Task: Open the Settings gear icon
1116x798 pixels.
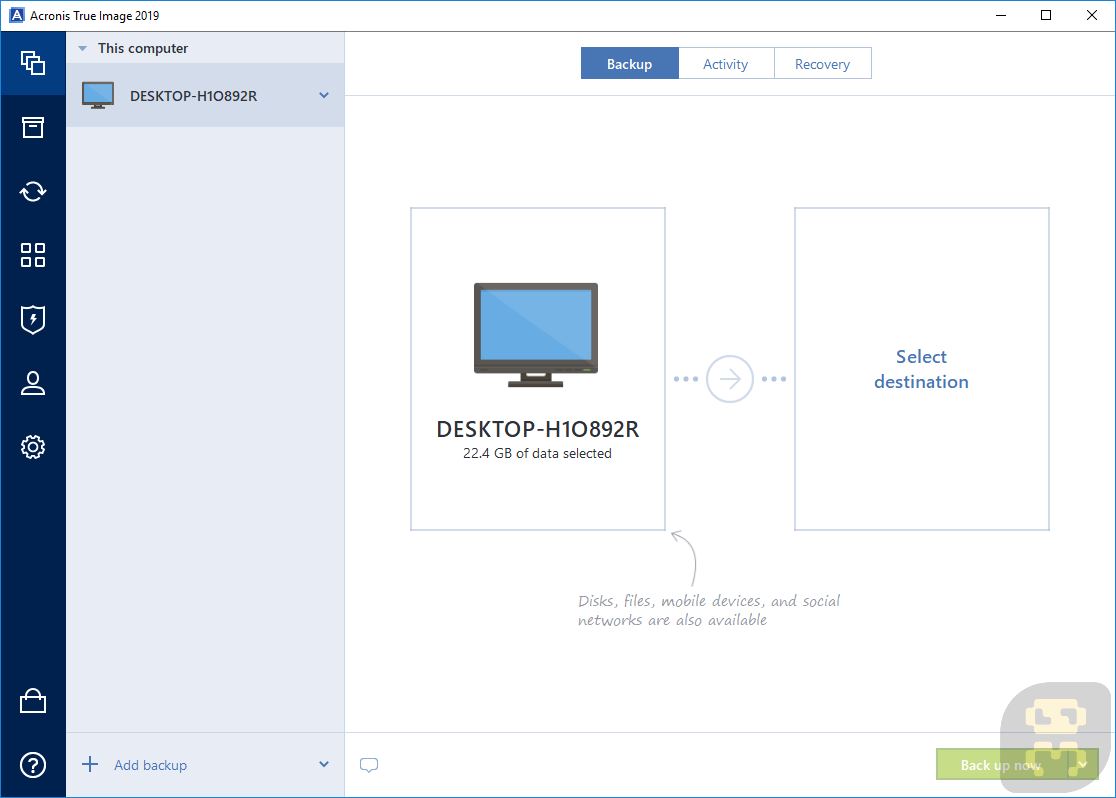Action: tap(33, 447)
